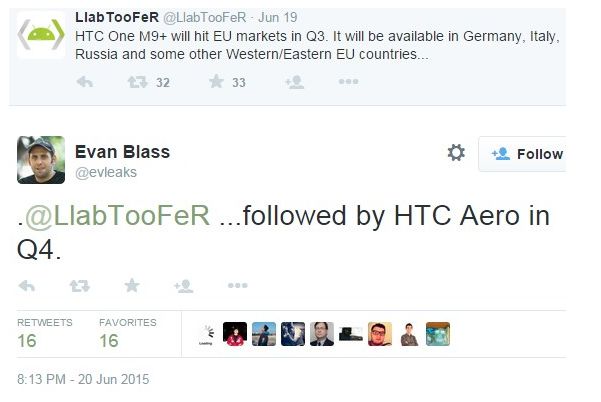This screenshot has width=601, height=402.
Task: Click follow-user icon under LlabTooFeR tweet
Action: click(295, 82)
